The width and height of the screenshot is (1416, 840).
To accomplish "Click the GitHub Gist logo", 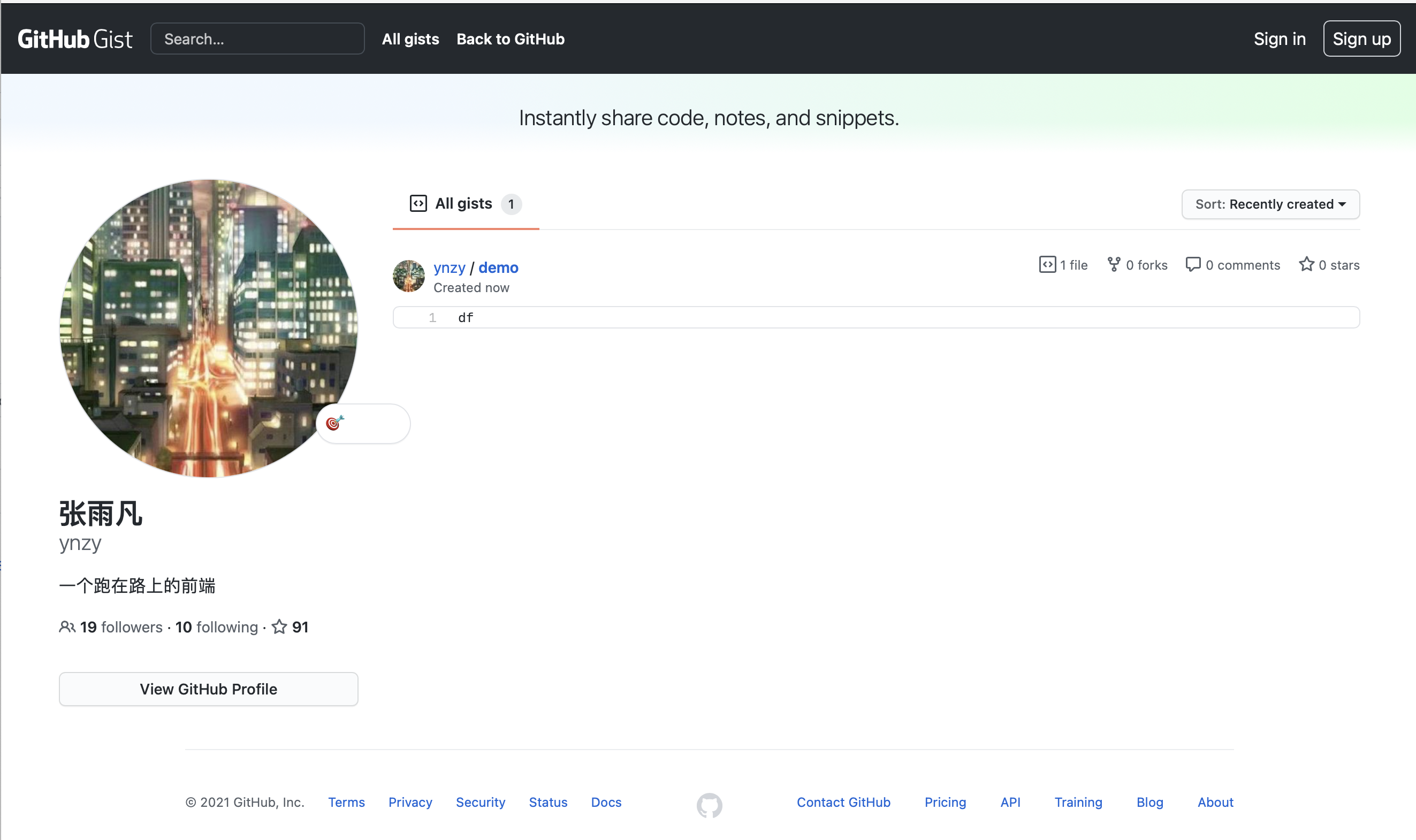I will (x=75, y=39).
